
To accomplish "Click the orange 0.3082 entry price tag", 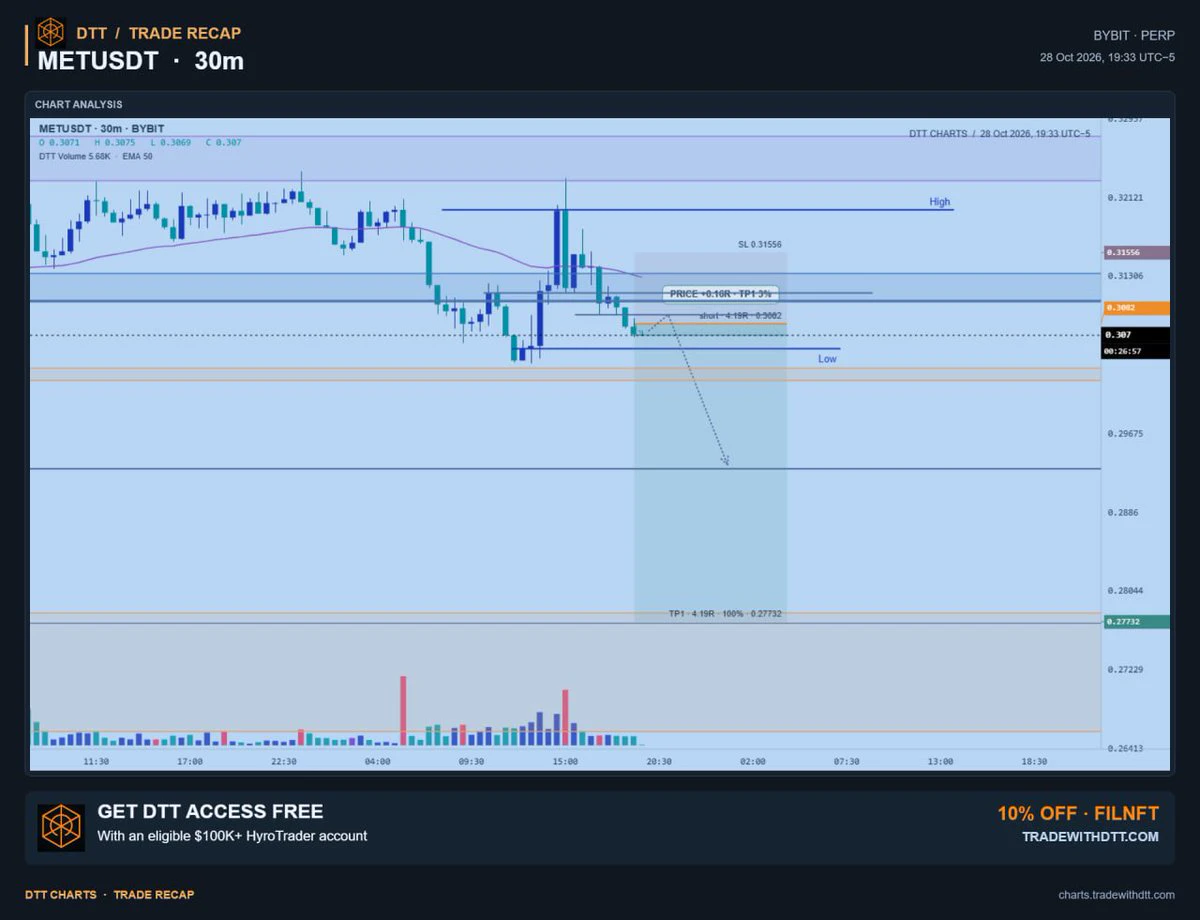I will [1136, 309].
